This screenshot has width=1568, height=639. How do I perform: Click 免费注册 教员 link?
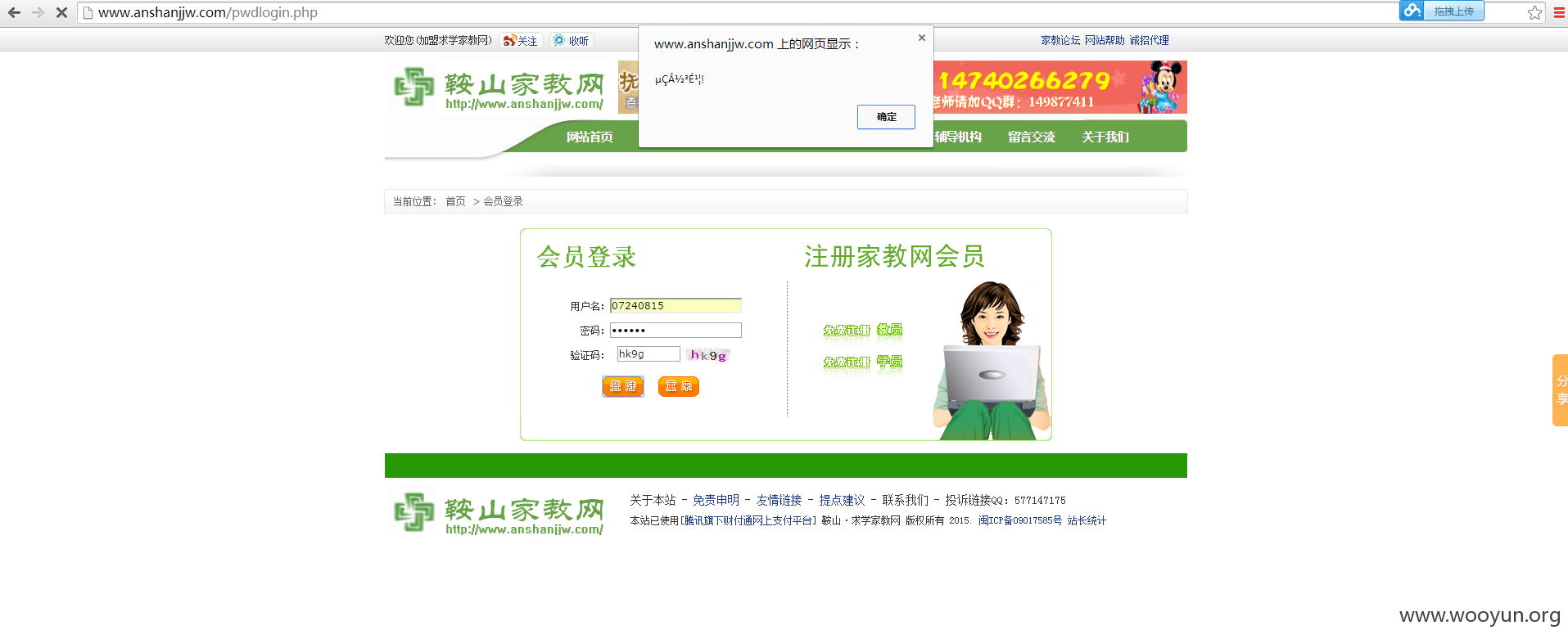(863, 331)
